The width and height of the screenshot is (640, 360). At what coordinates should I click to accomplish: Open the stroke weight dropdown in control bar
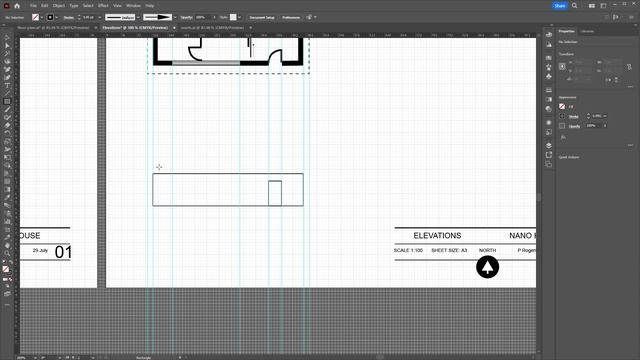click(100, 18)
